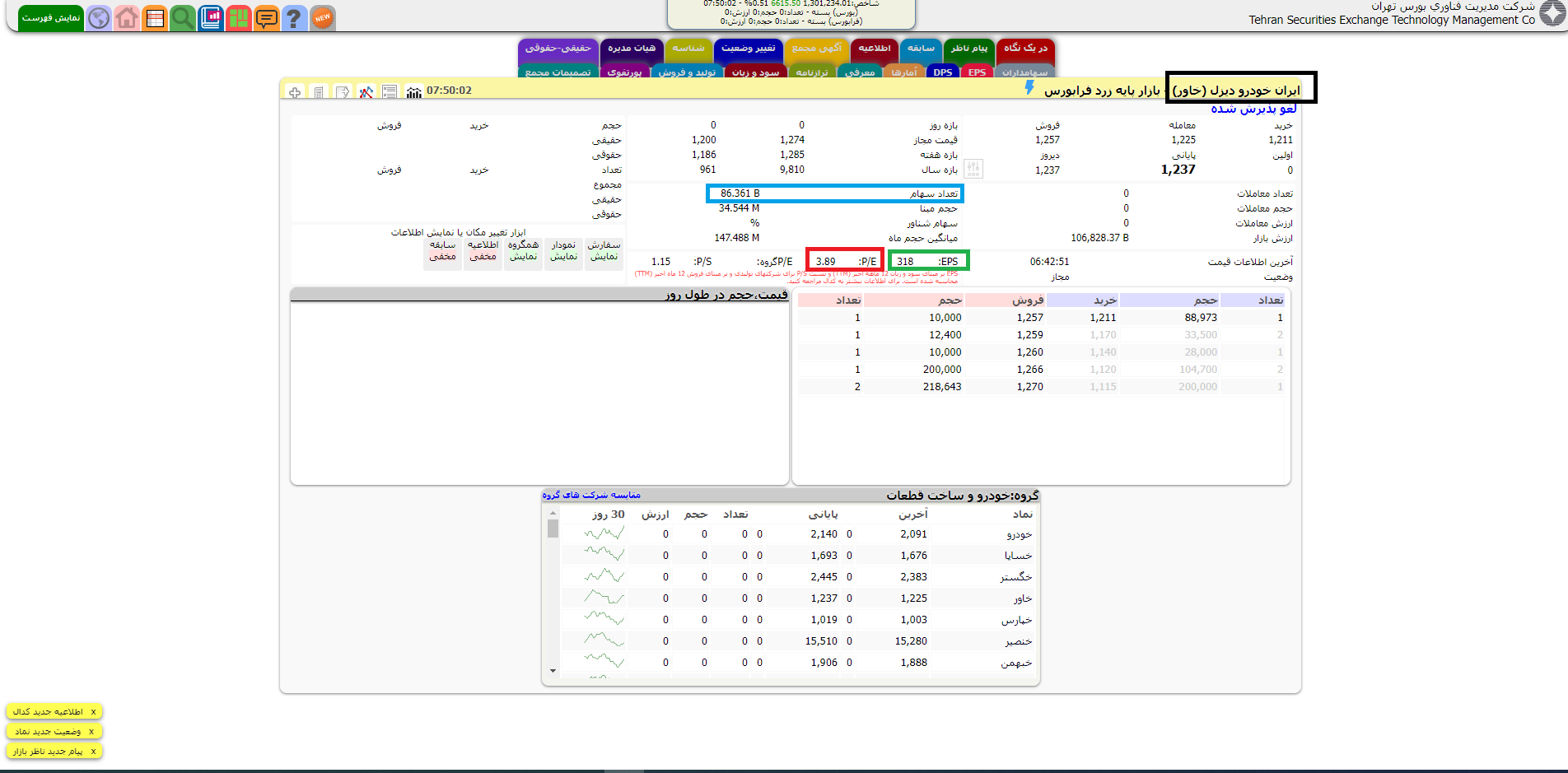
Task: Dismiss the وضعیت جدید نماد notification
Action: point(91,731)
